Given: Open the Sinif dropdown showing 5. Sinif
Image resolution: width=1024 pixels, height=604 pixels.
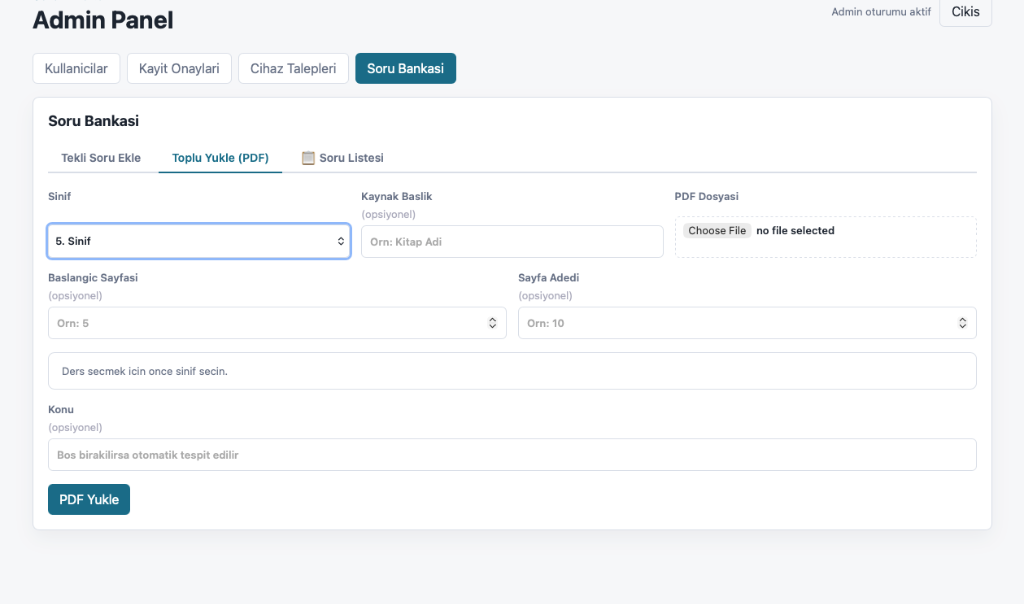Looking at the screenshot, I should coord(199,241).
